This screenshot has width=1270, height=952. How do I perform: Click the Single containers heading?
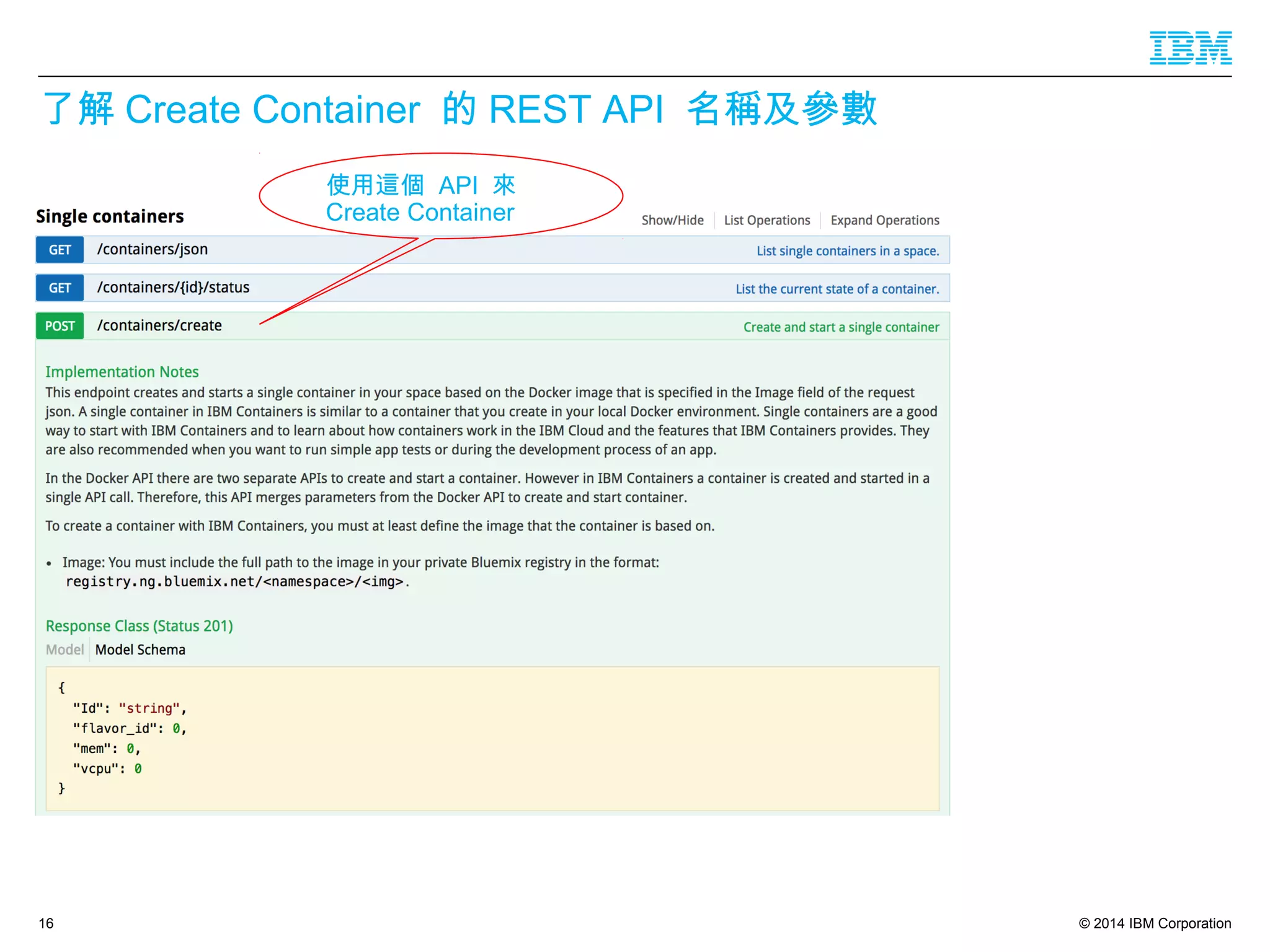click(x=110, y=216)
